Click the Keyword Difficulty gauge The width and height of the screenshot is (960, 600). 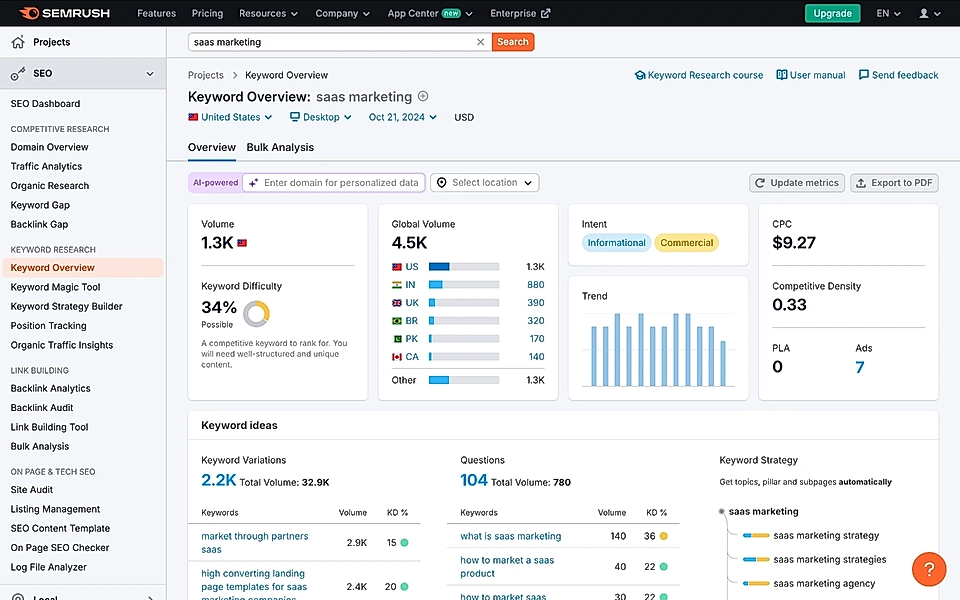click(x=256, y=312)
